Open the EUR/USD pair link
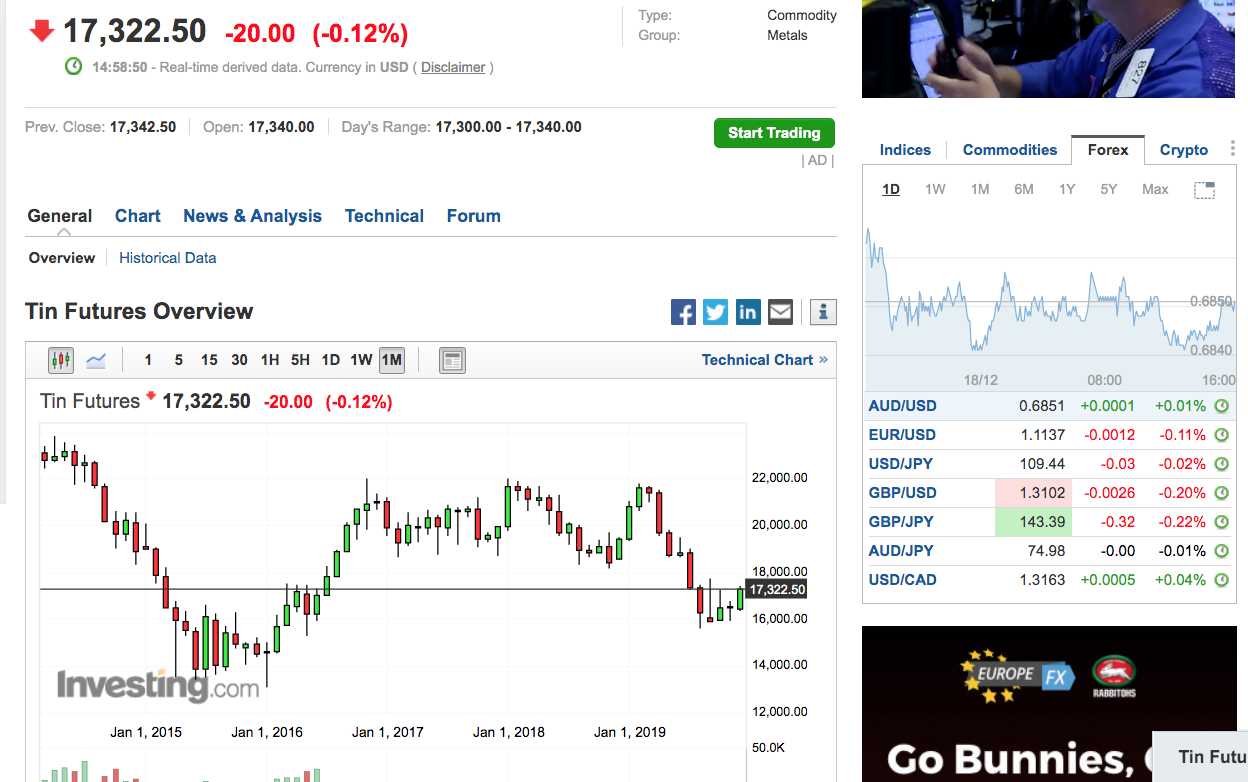This screenshot has width=1248, height=782. point(903,435)
